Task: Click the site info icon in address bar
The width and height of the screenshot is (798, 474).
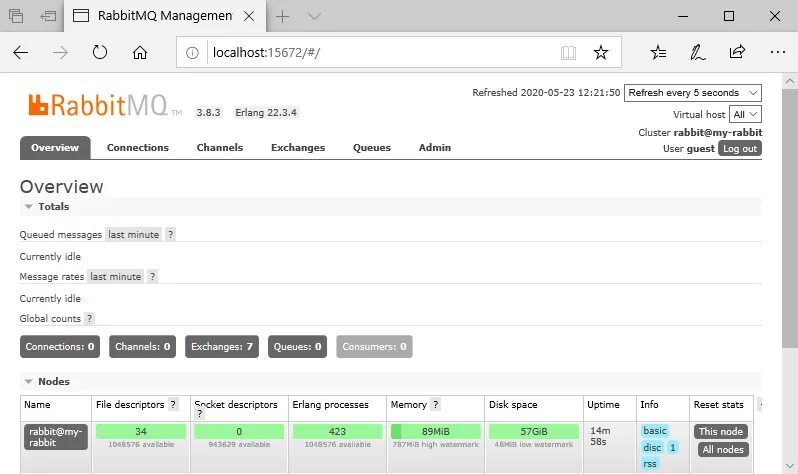Action: (x=192, y=52)
